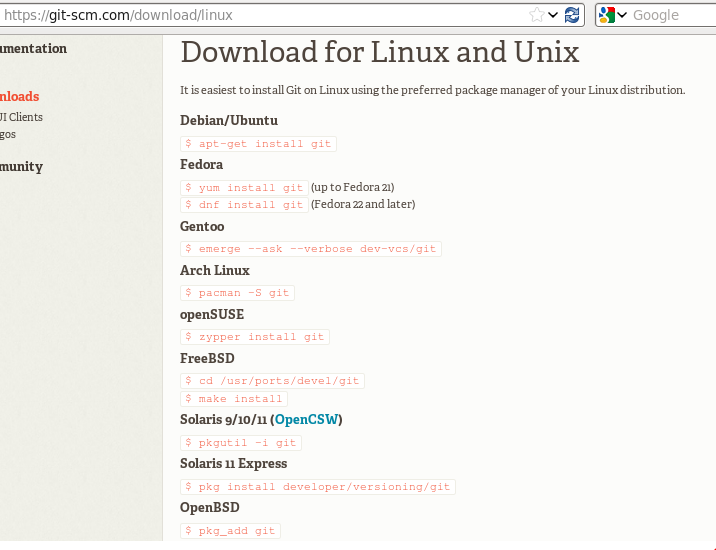
Task: Click the 'It is easiest to install Git' paragraph
Action: point(432,90)
